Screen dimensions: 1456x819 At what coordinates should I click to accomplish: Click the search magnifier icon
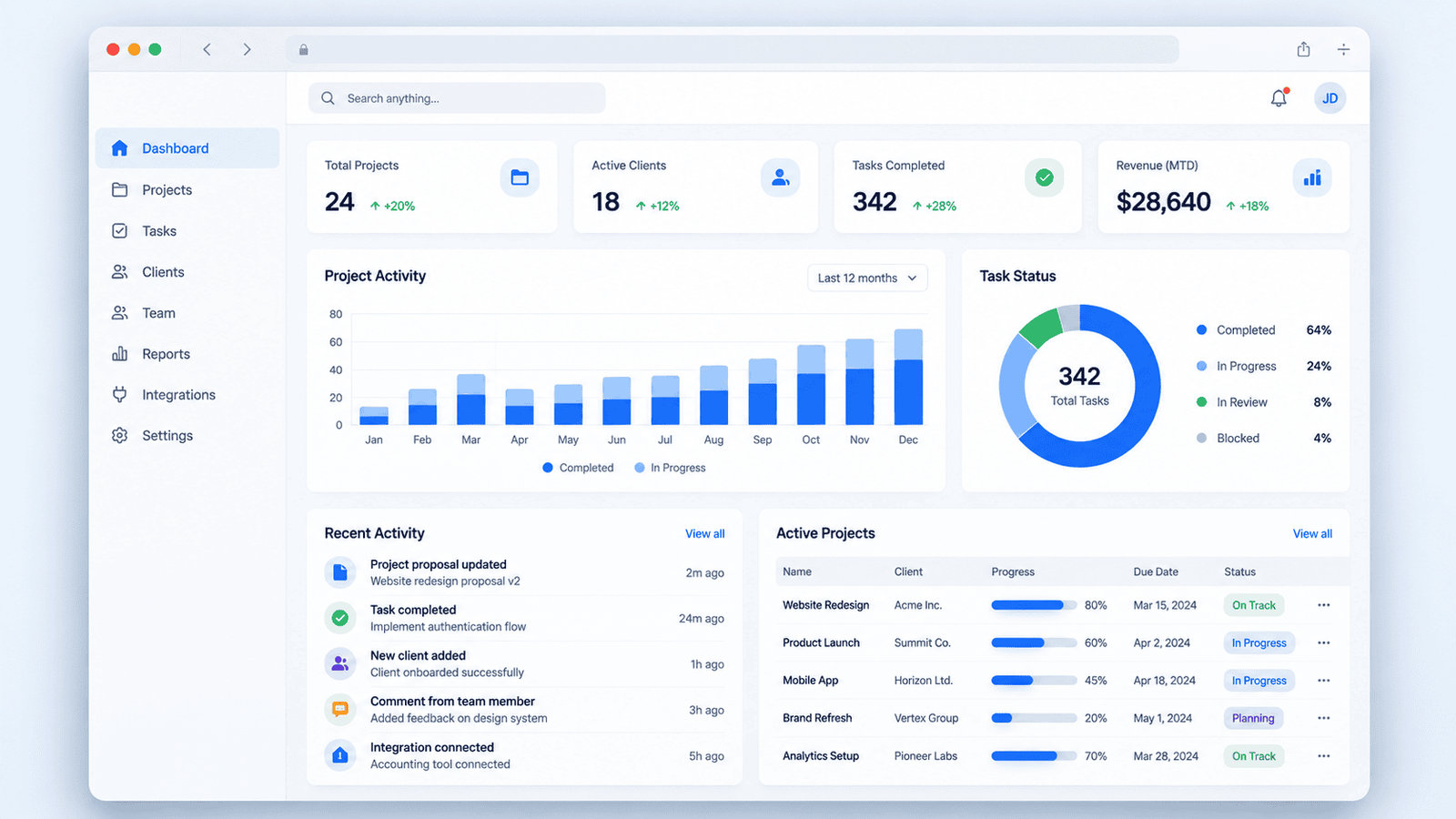pyautogui.click(x=329, y=98)
